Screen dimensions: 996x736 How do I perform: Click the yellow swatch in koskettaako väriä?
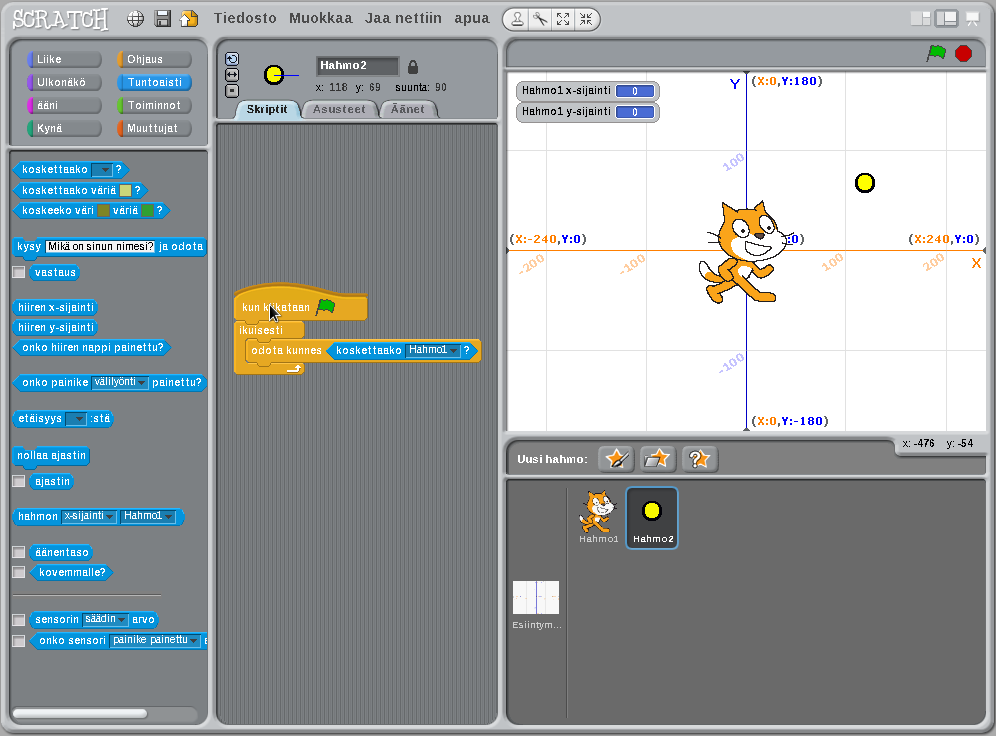126,191
